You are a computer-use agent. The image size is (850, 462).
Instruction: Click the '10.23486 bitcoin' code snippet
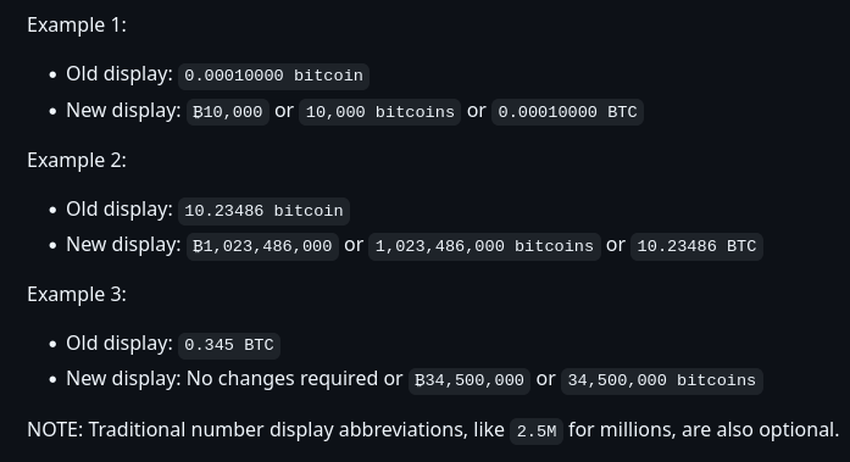tap(264, 211)
